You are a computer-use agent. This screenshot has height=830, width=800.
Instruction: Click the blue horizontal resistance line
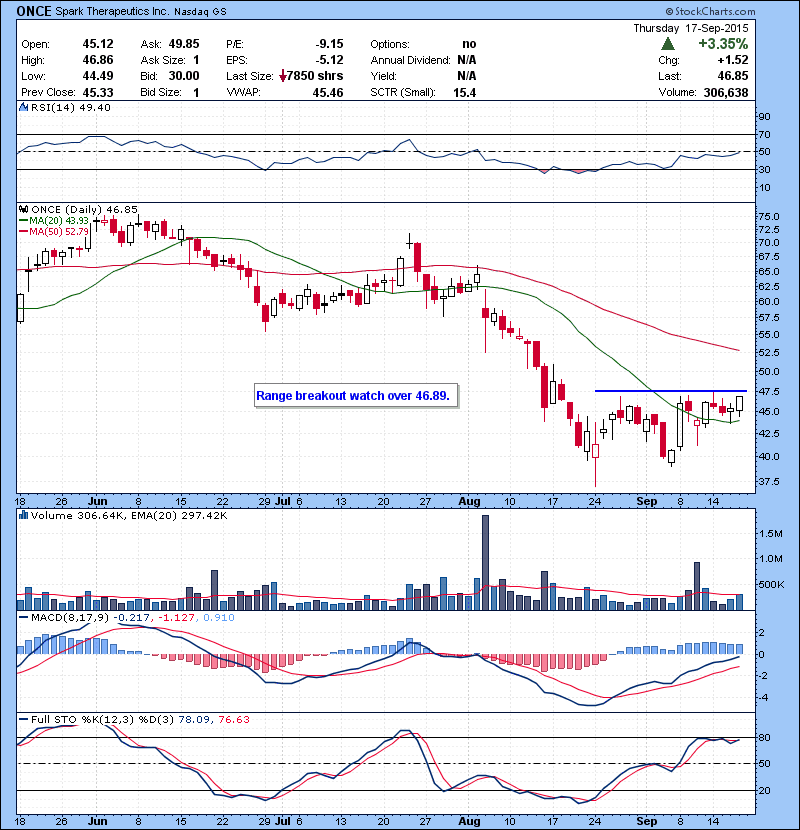[x=671, y=391]
